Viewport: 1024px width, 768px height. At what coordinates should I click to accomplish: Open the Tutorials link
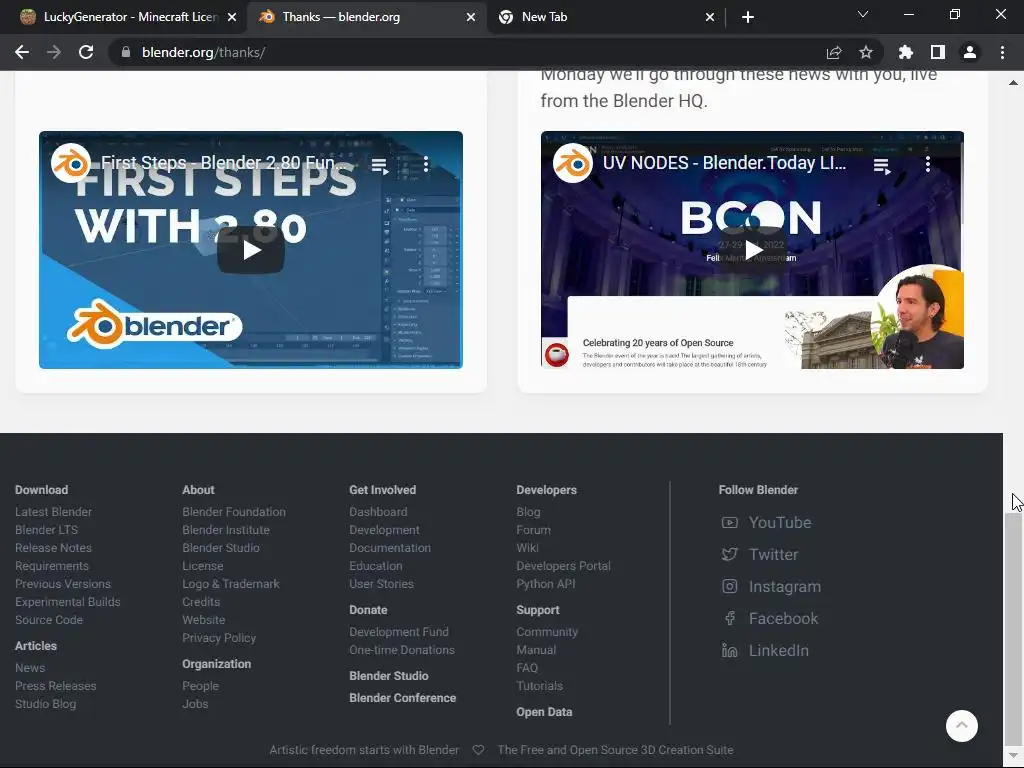tap(539, 686)
